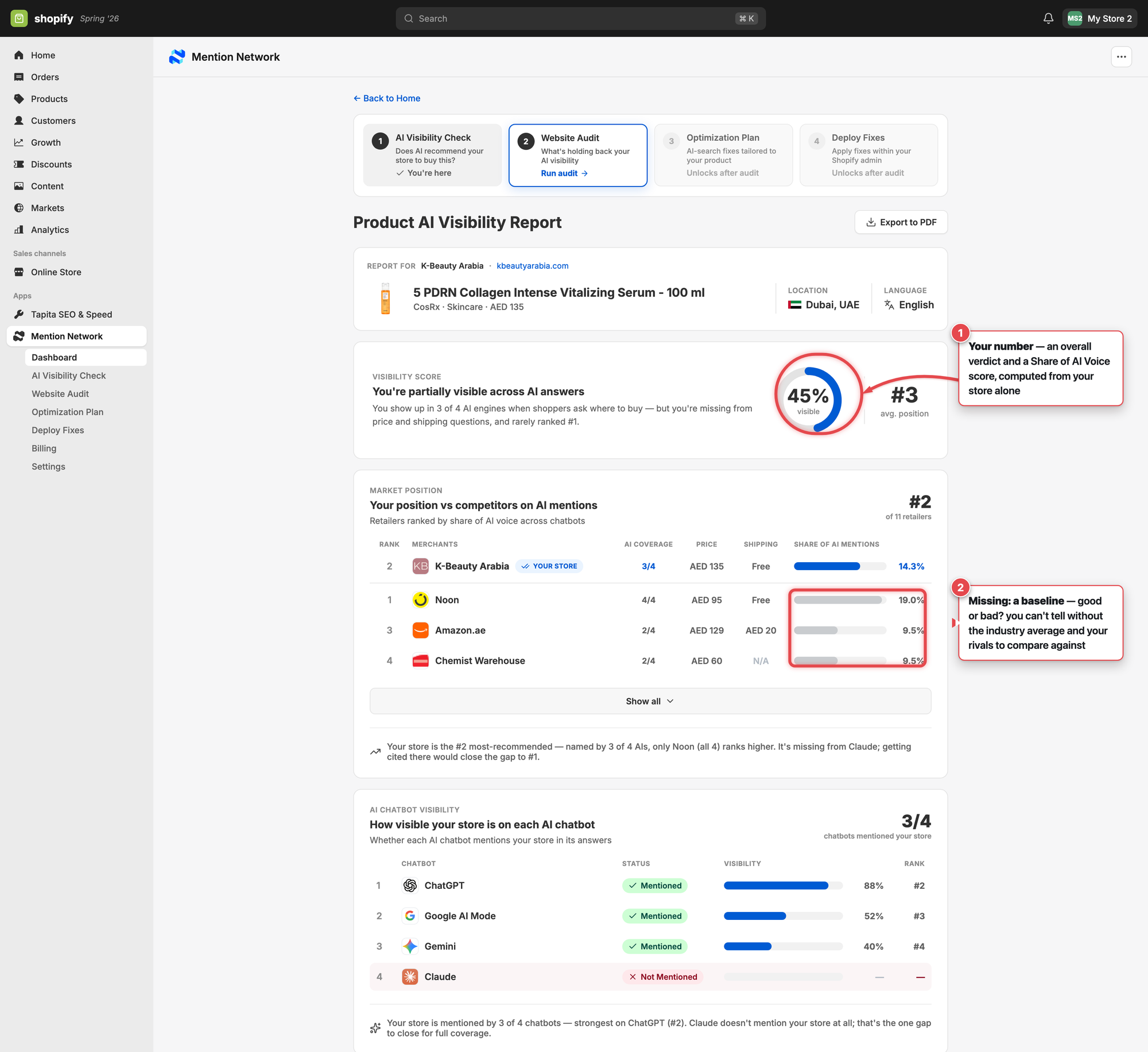This screenshot has width=1148, height=1052.
Task: Click the ⌘K shortcut badge
Action: click(x=746, y=18)
